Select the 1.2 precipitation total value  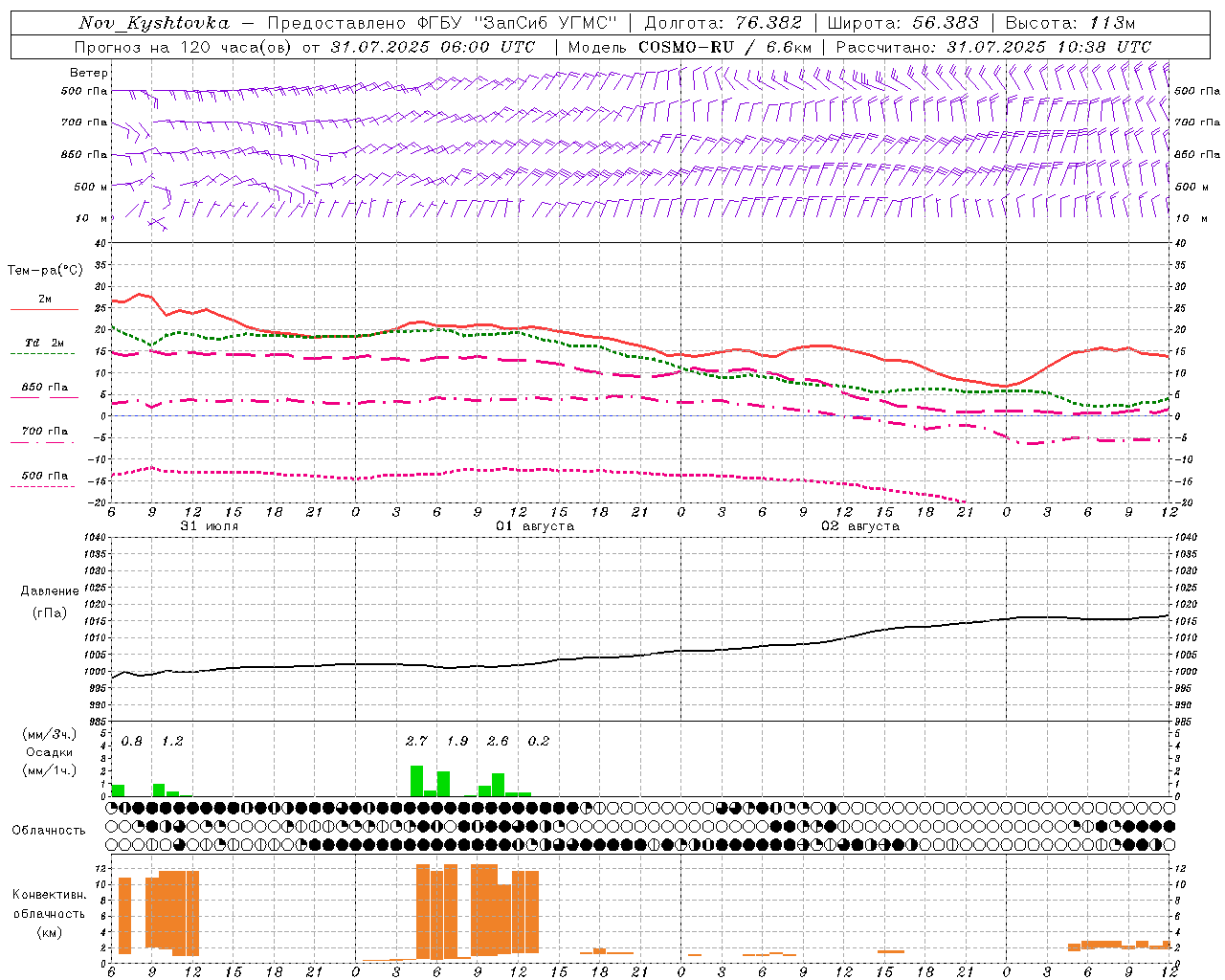point(172,742)
